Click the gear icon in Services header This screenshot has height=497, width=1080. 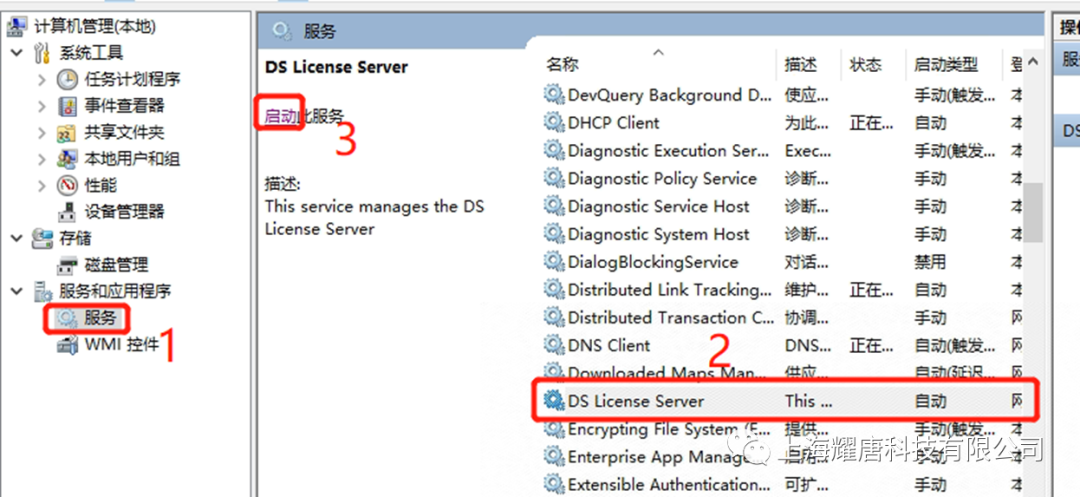coord(281,30)
